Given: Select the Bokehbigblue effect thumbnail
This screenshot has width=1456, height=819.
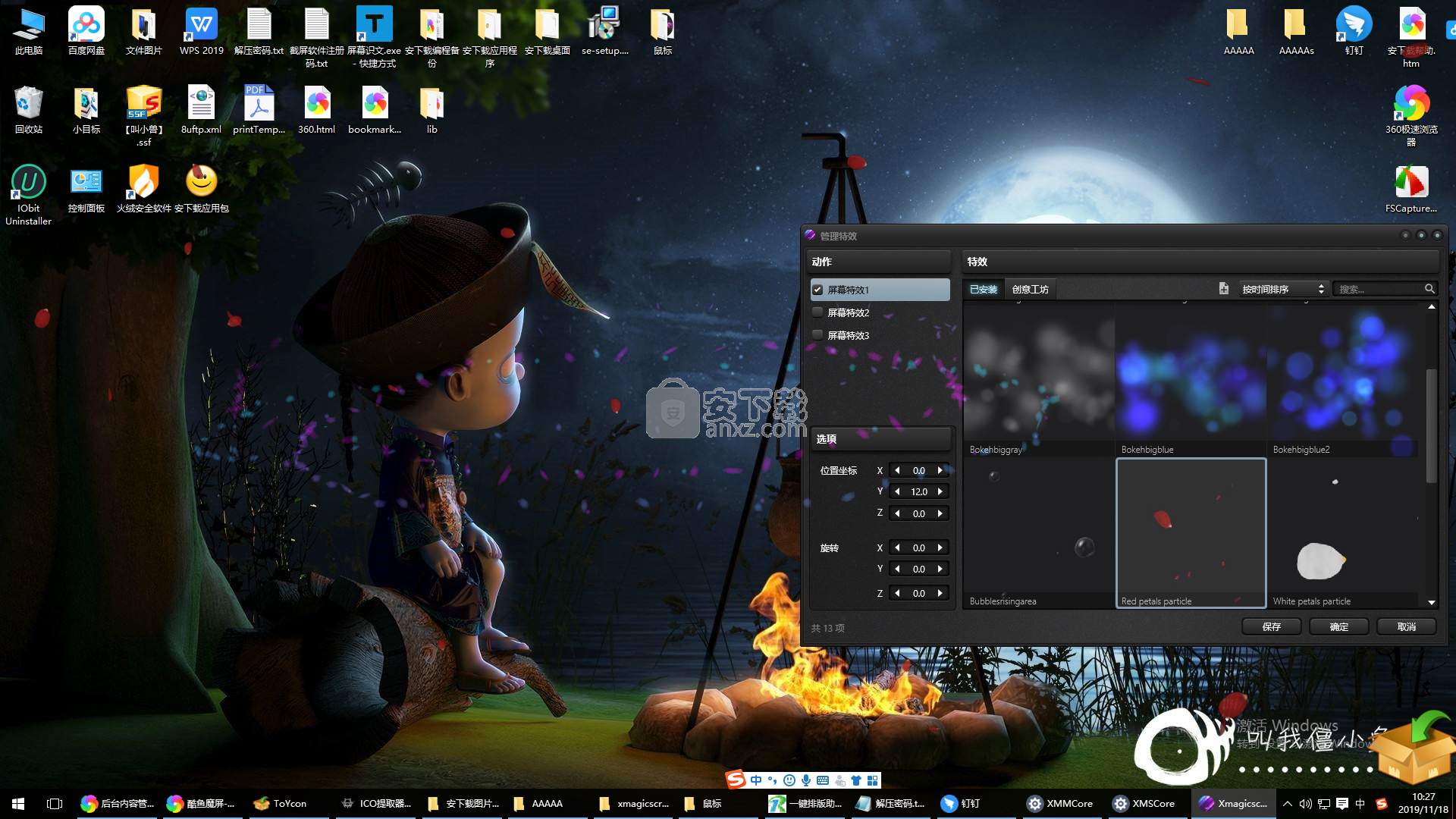Looking at the screenshot, I should pyautogui.click(x=1191, y=380).
